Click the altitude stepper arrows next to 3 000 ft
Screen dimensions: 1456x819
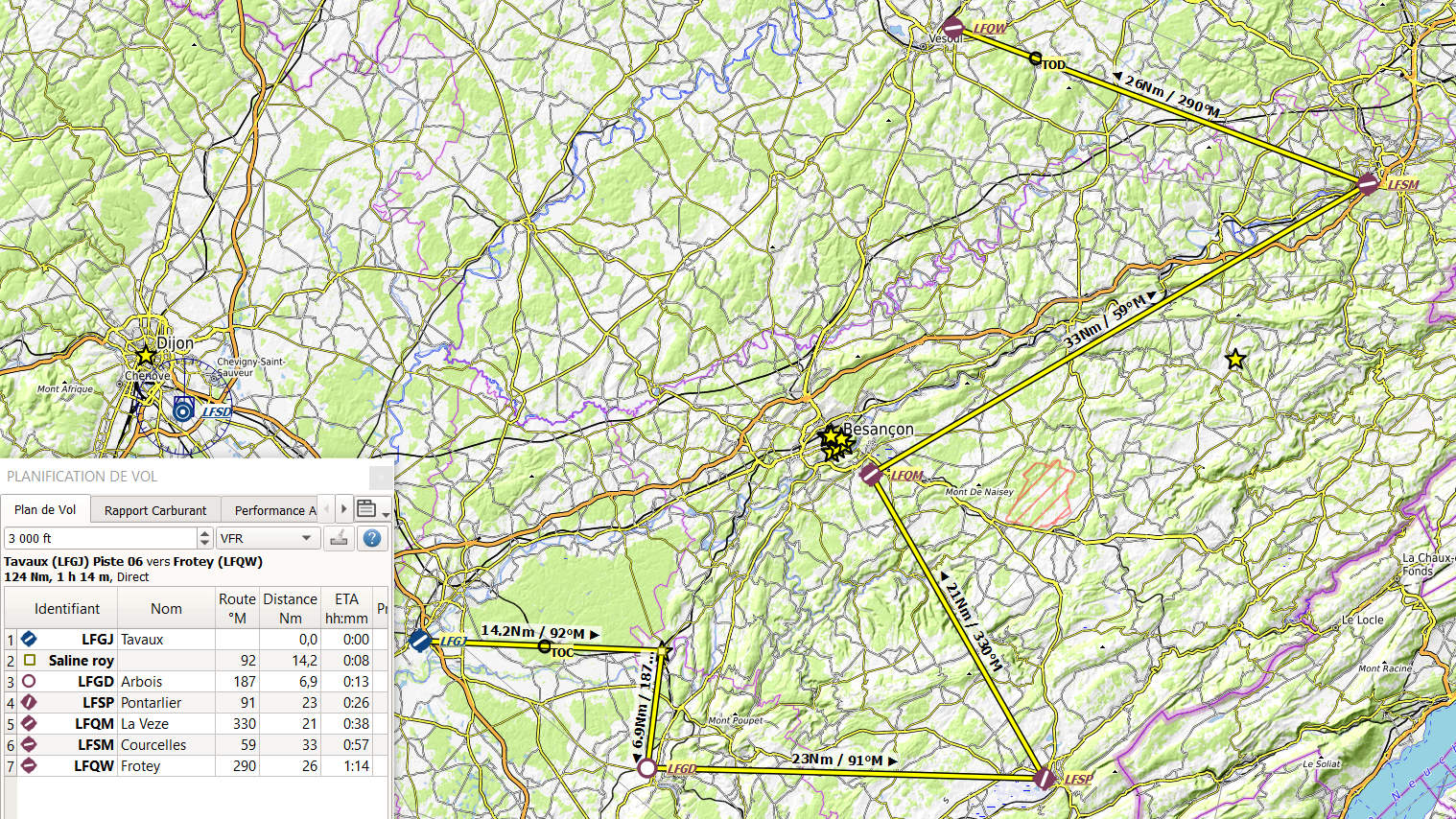pos(204,538)
